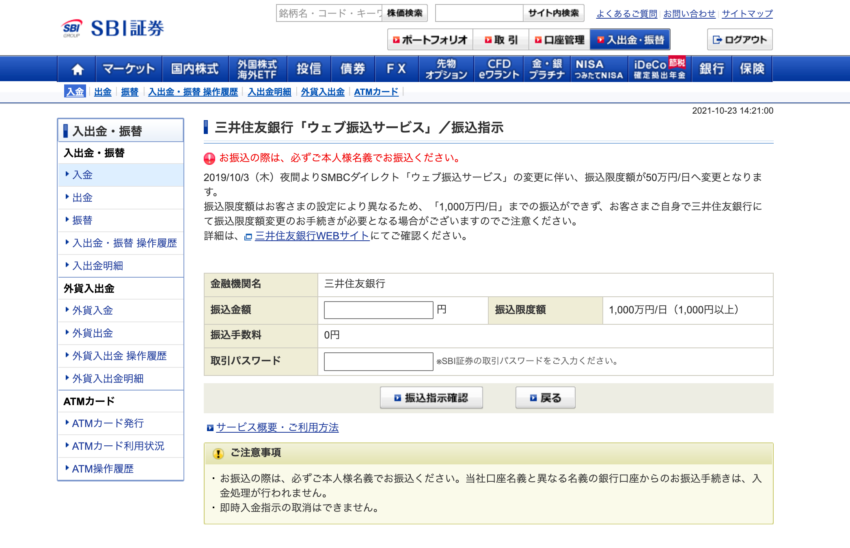Select the 振替 sub-navigation tab
The width and height of the screenshot is (850, 548).
tap(130, 92)
